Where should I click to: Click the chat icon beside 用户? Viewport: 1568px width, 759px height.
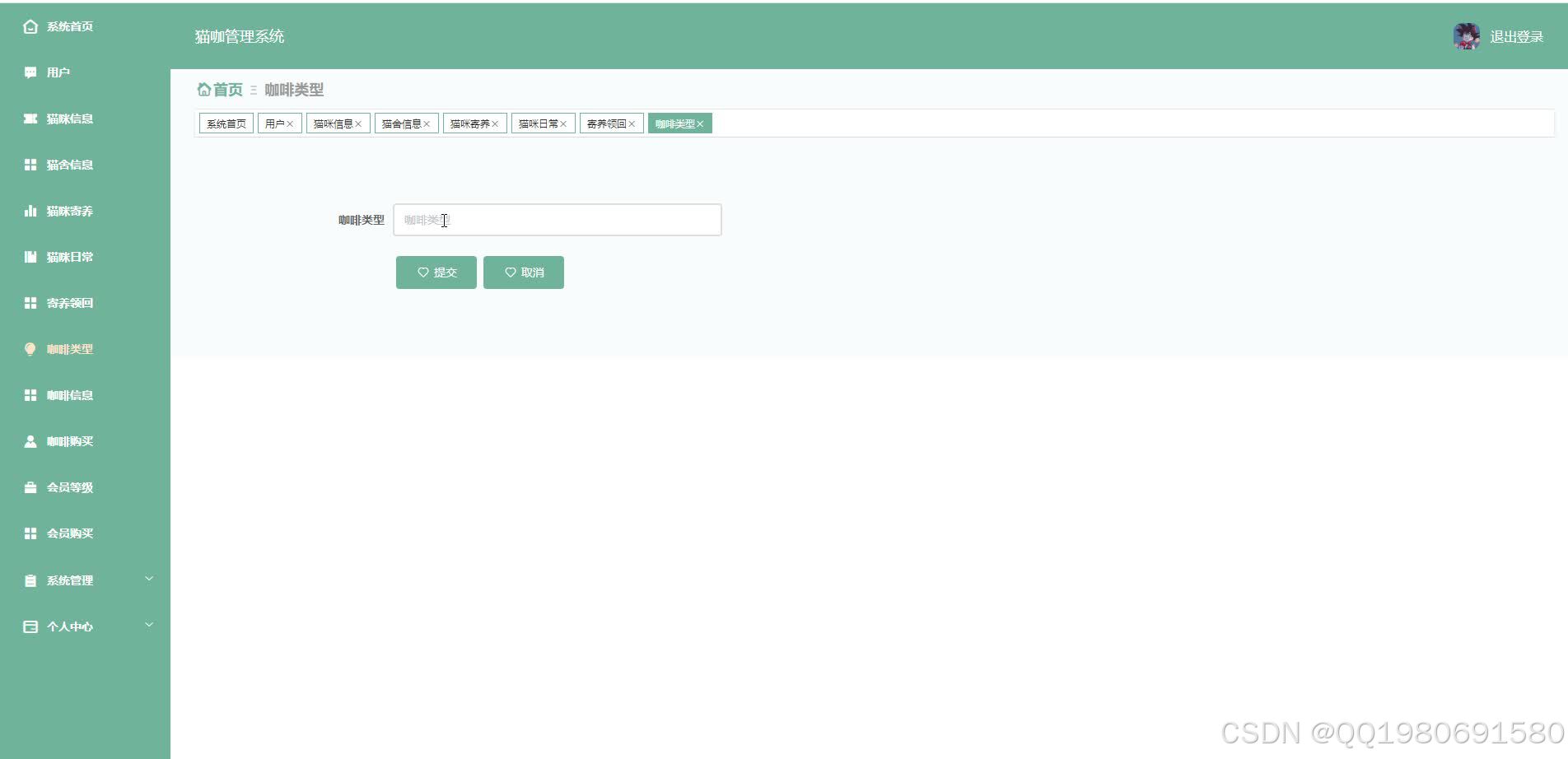pos(30,72)
